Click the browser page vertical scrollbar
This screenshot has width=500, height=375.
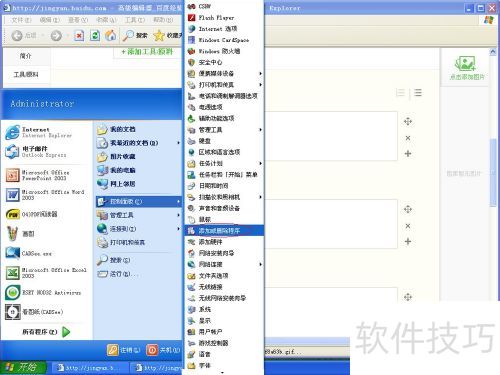tap(493, 173)
